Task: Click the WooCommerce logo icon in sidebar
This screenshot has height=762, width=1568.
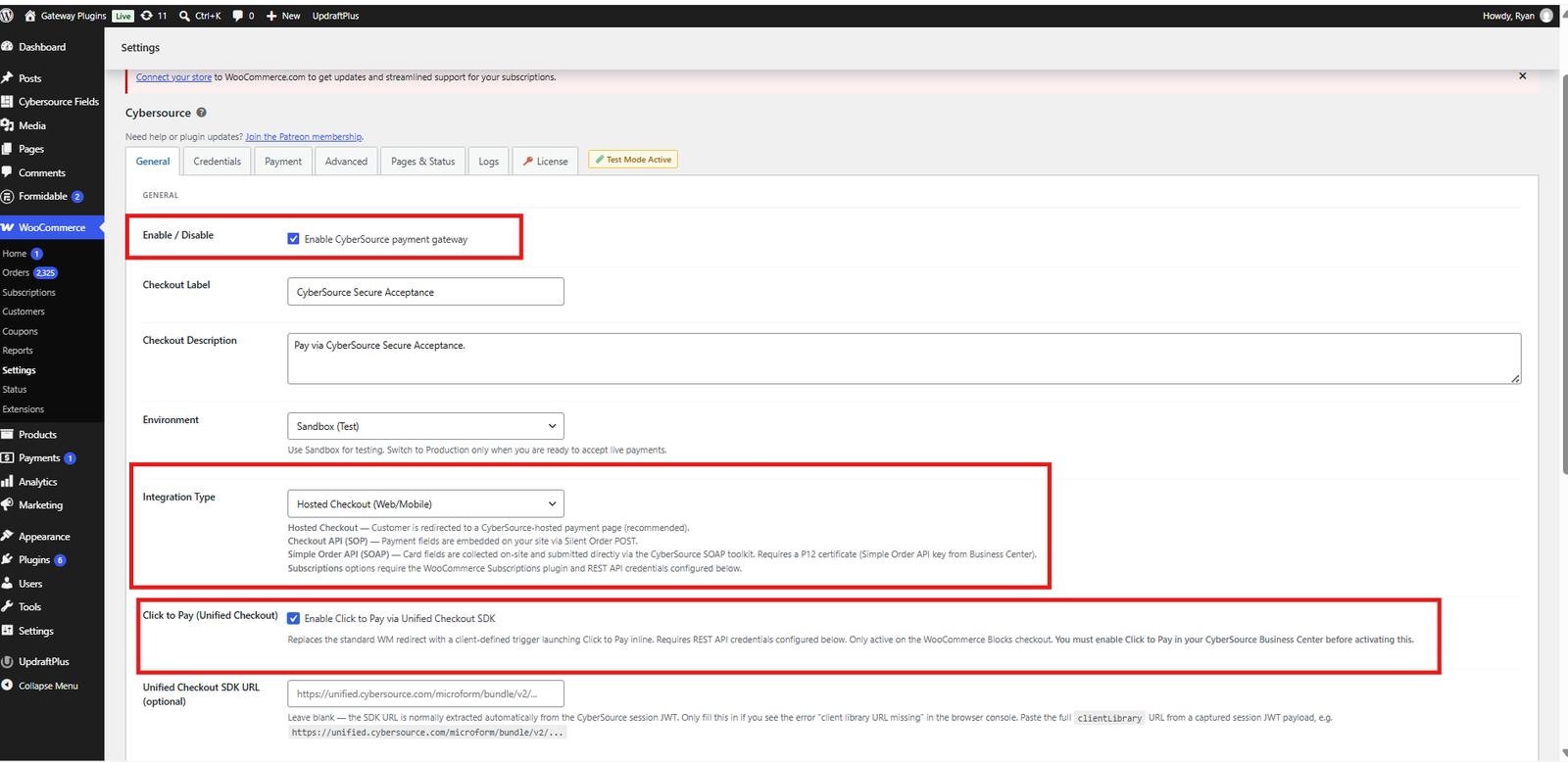Action: tap(7, 227)
